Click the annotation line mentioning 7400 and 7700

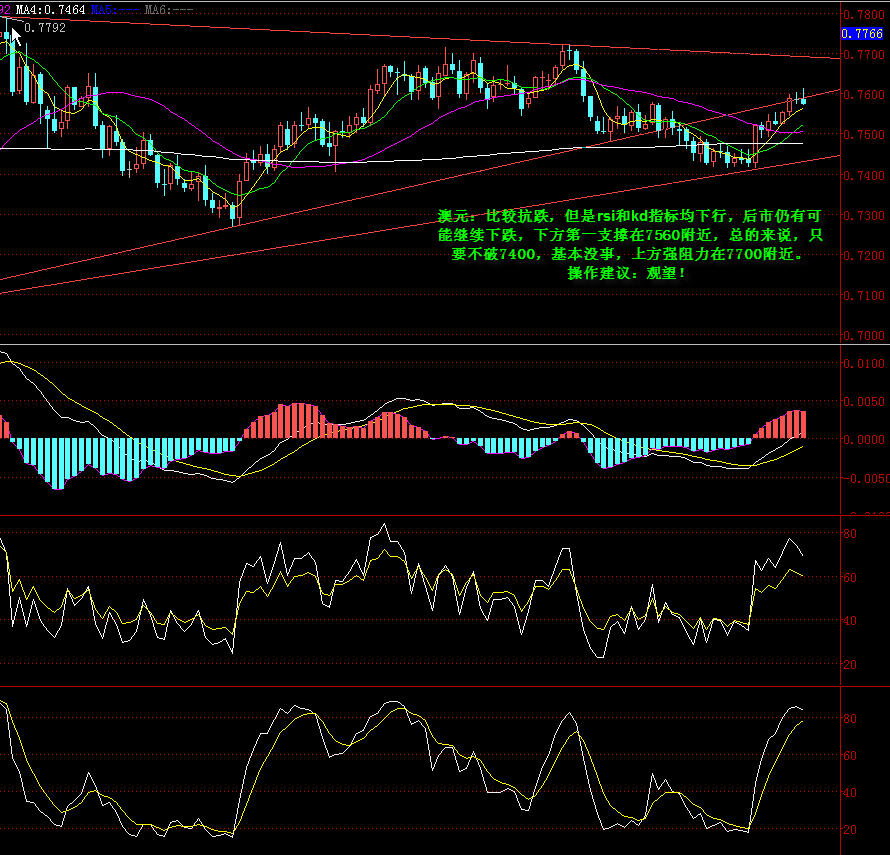click(x=628, y=254)
